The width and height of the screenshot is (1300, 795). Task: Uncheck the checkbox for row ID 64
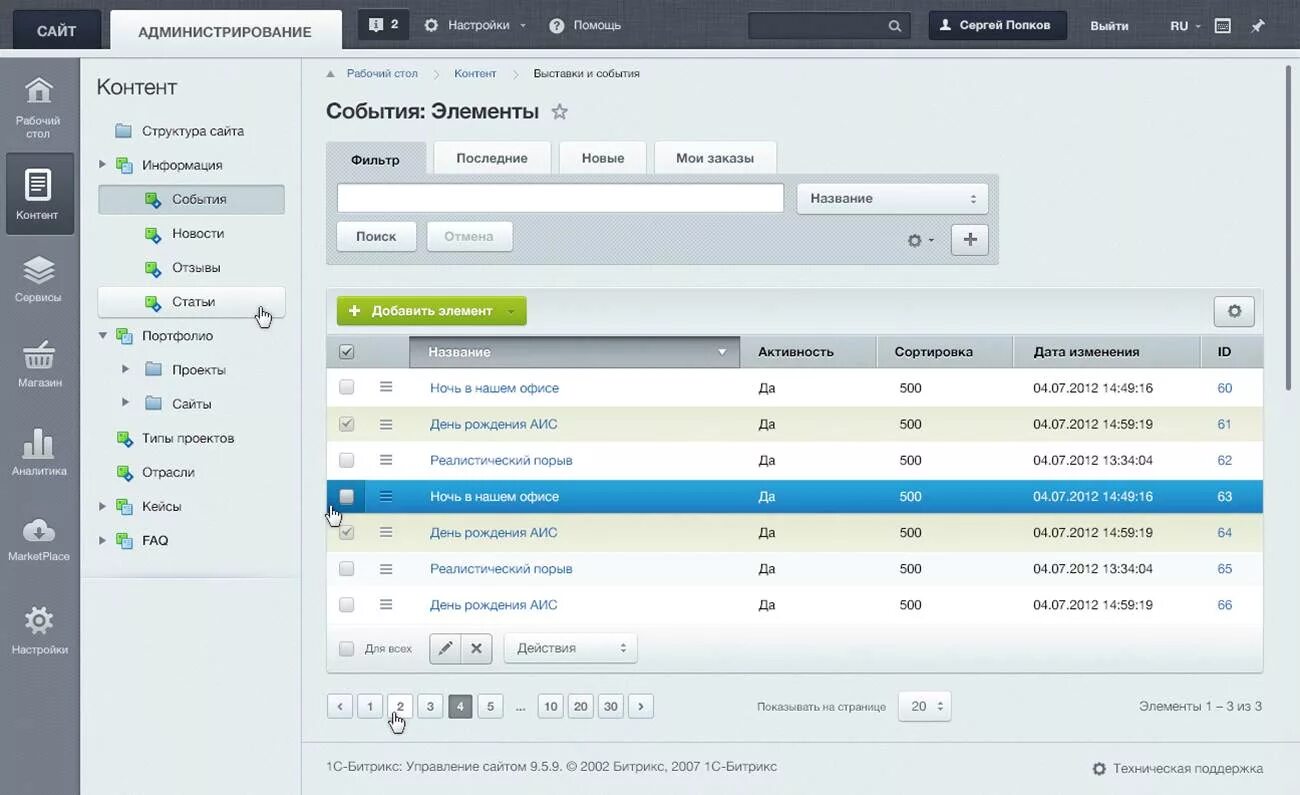coord(347,532)
